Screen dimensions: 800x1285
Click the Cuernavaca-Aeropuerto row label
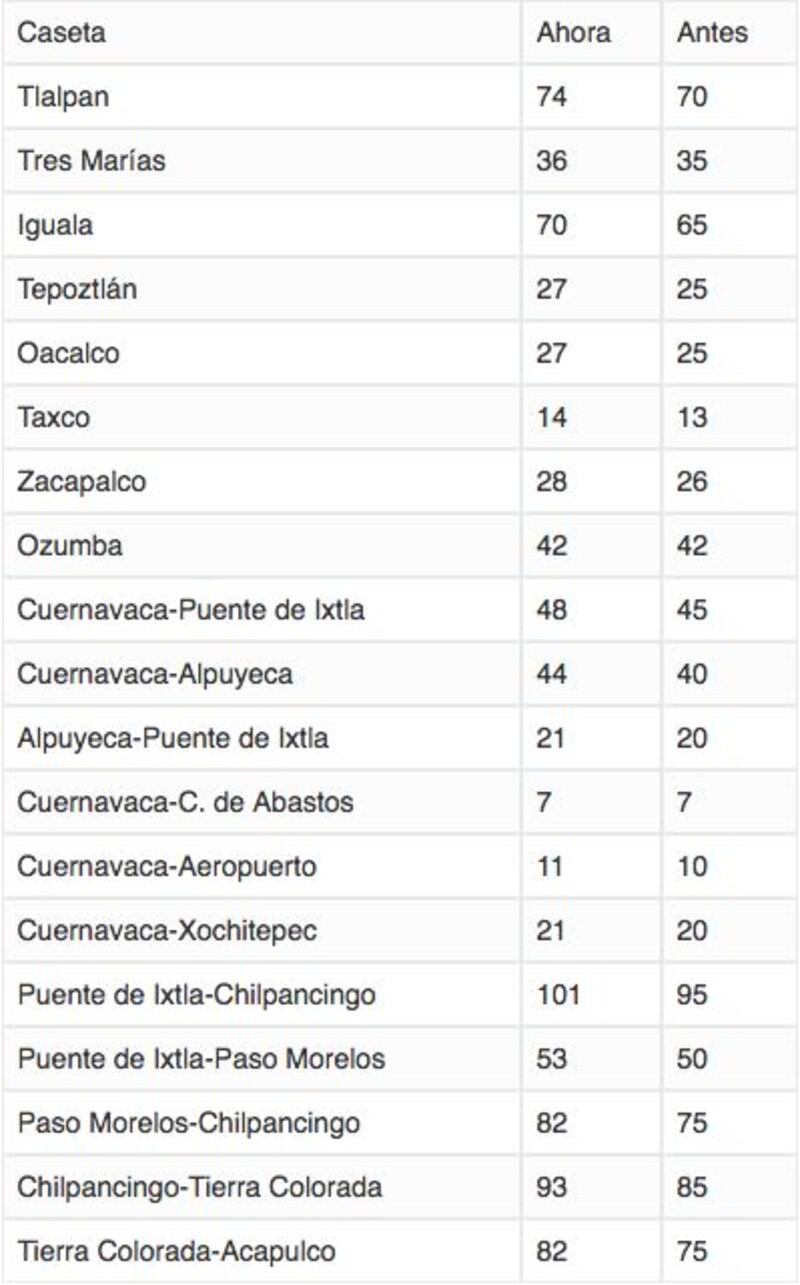point(166,866)
